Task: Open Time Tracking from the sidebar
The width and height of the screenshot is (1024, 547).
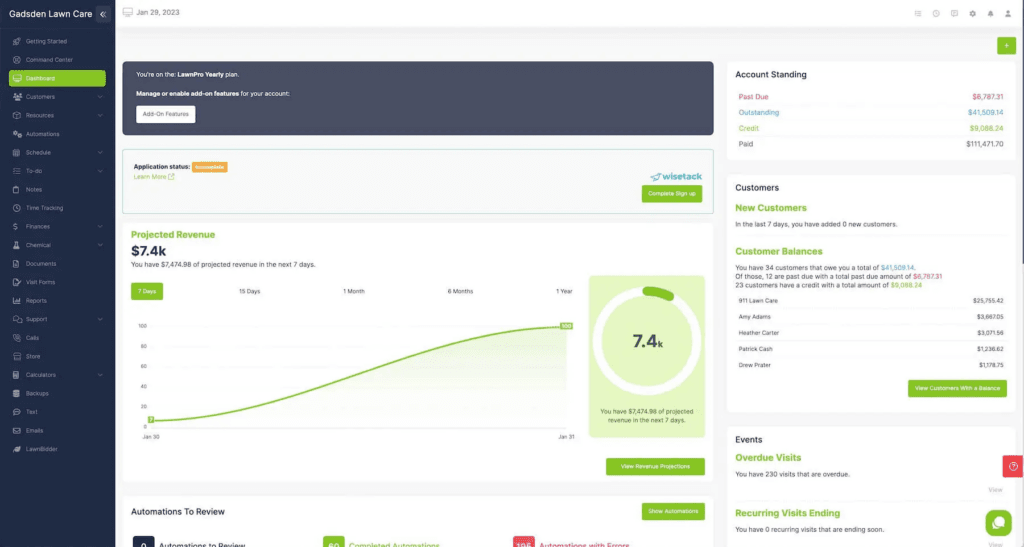Action: [44, 208]
